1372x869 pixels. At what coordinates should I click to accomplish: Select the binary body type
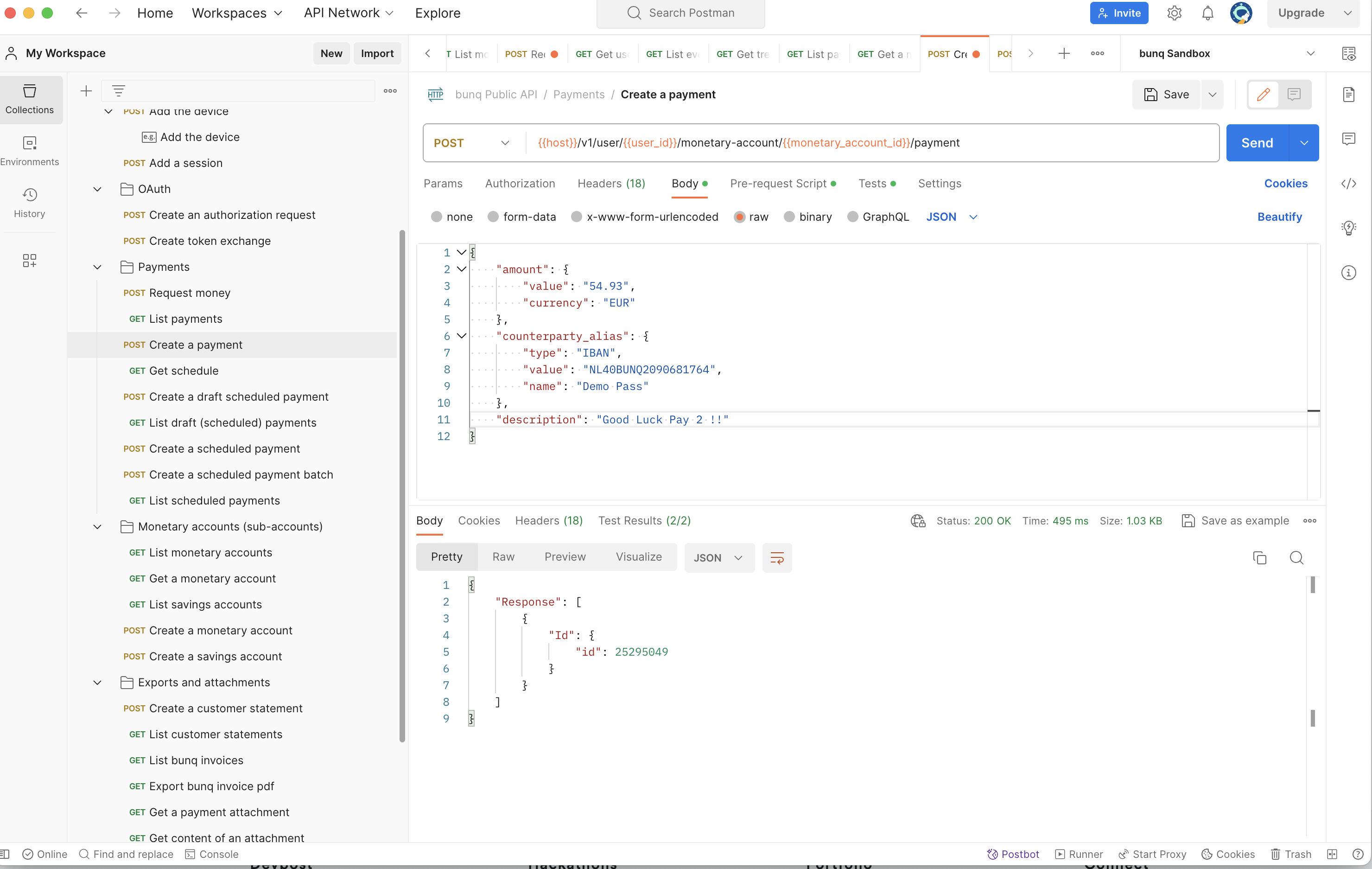click(x=789, y=217)
